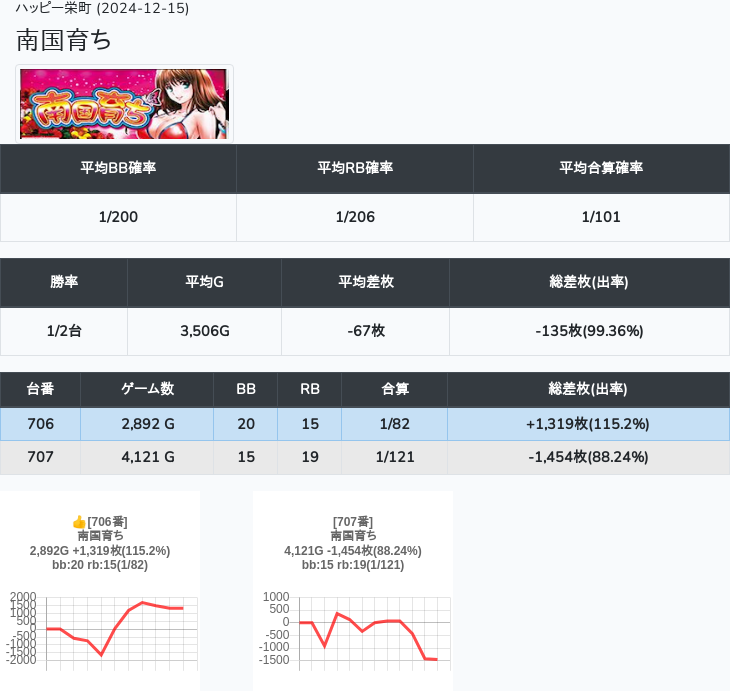The image size is (730, 691).
Task: Click the ハッピー栄町 (2024-12-15) heading text
Action: coord(103,9)
